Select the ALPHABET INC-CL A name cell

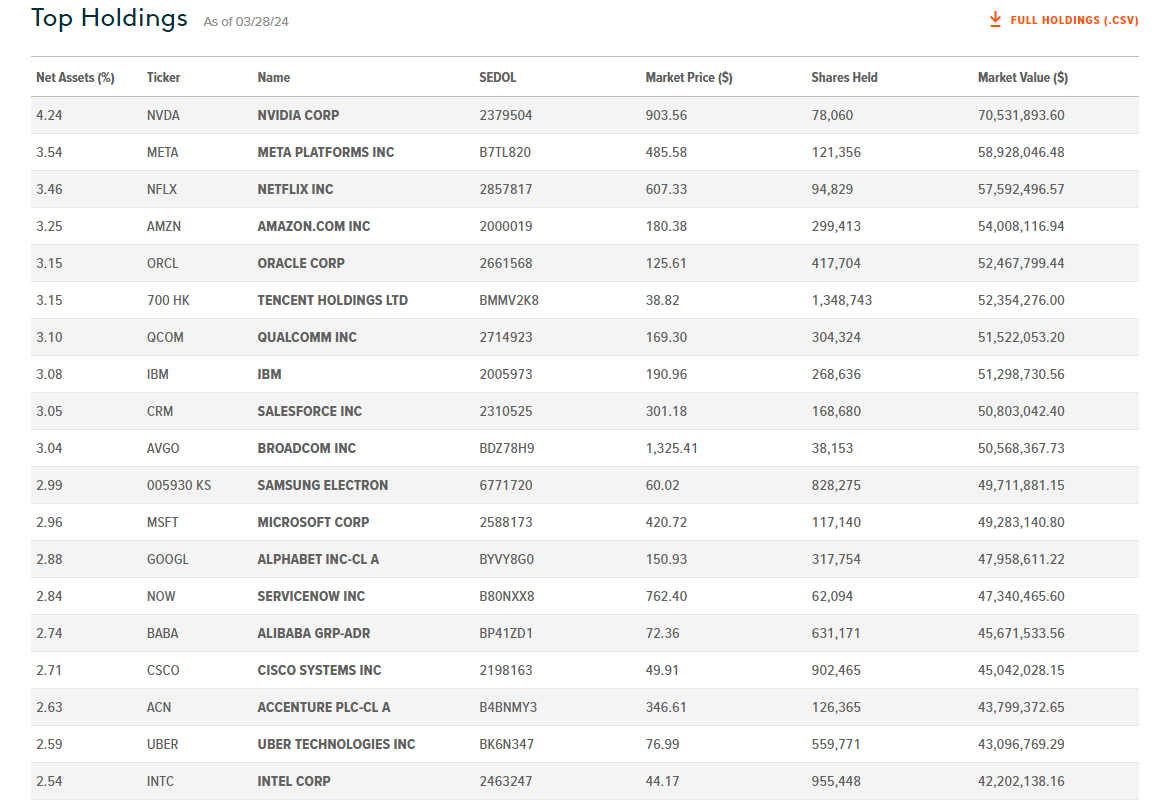318,559
